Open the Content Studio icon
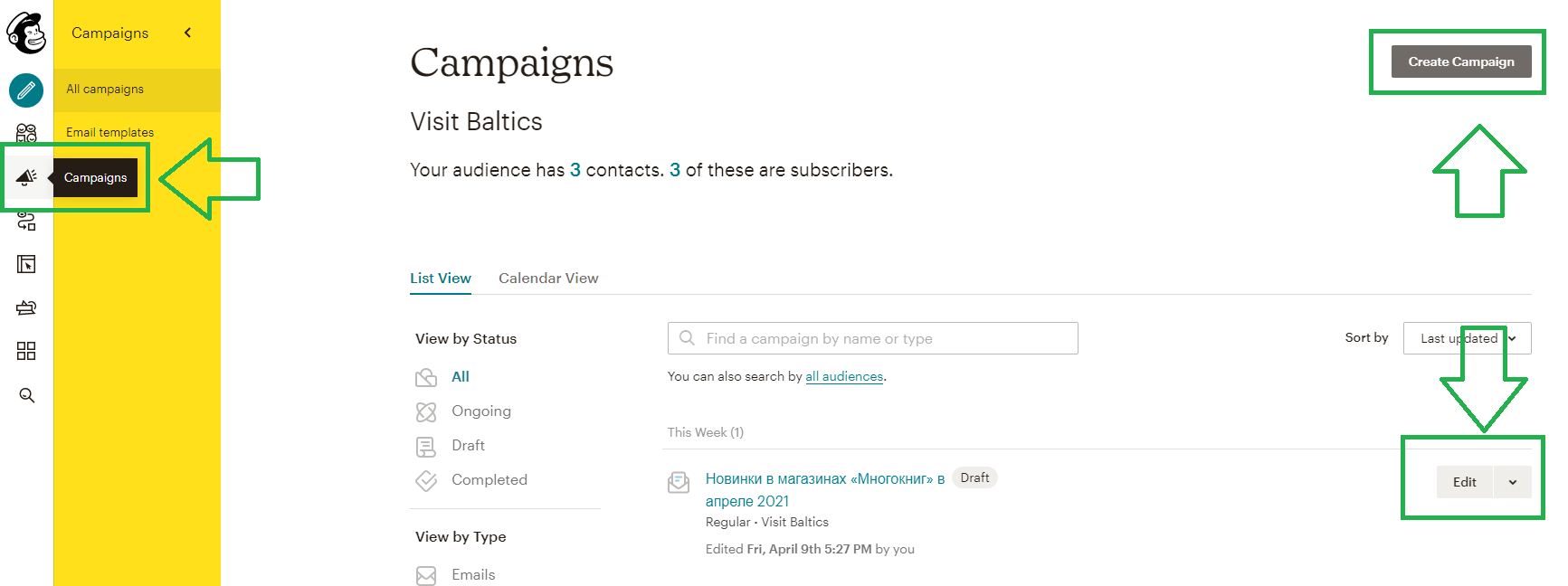The width and height of the screenshot is (1568, 586). (x=26, y=307)
